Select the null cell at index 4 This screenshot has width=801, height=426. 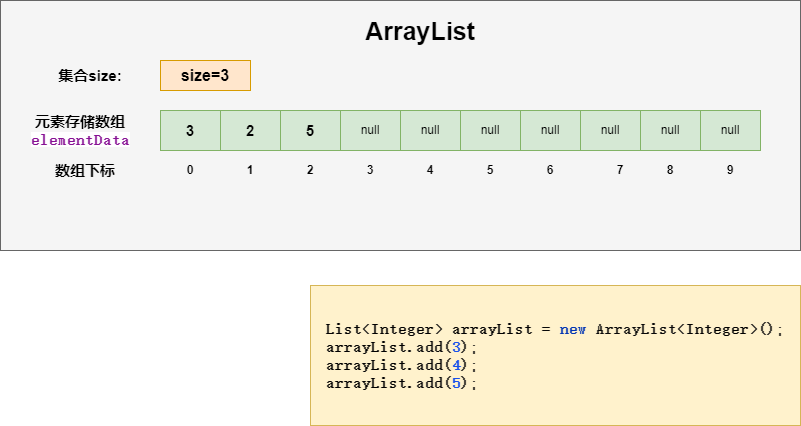click(430, 130)
